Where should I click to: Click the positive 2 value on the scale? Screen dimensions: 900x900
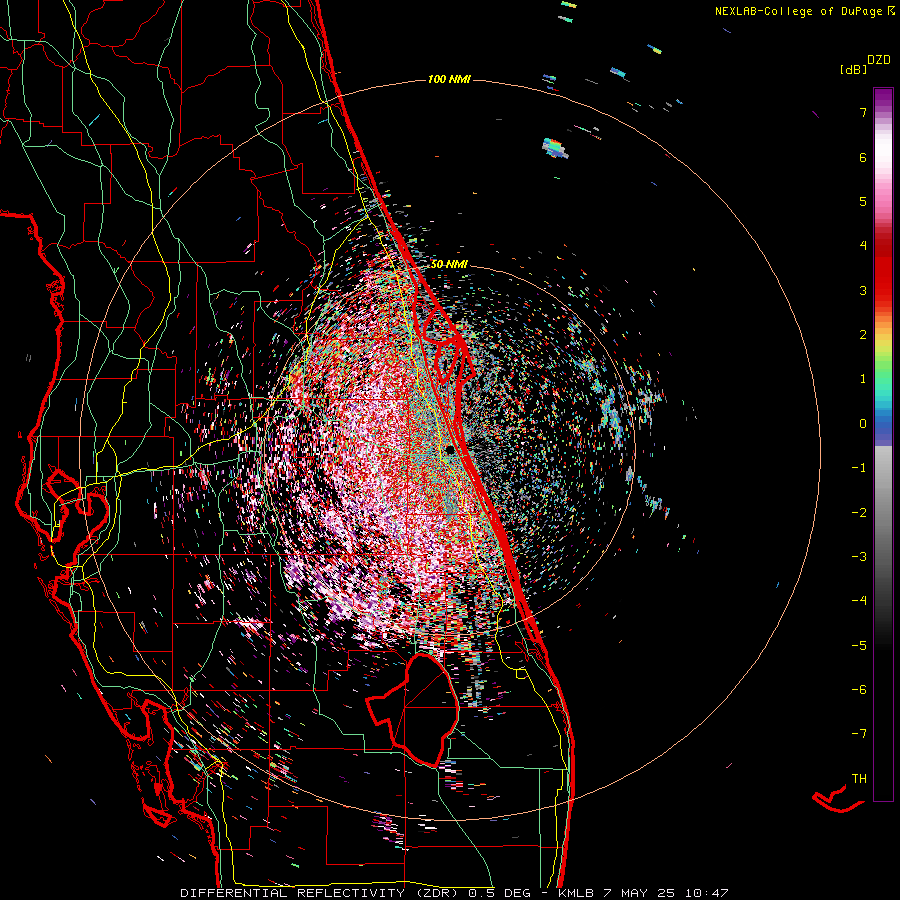click(863, 335)
